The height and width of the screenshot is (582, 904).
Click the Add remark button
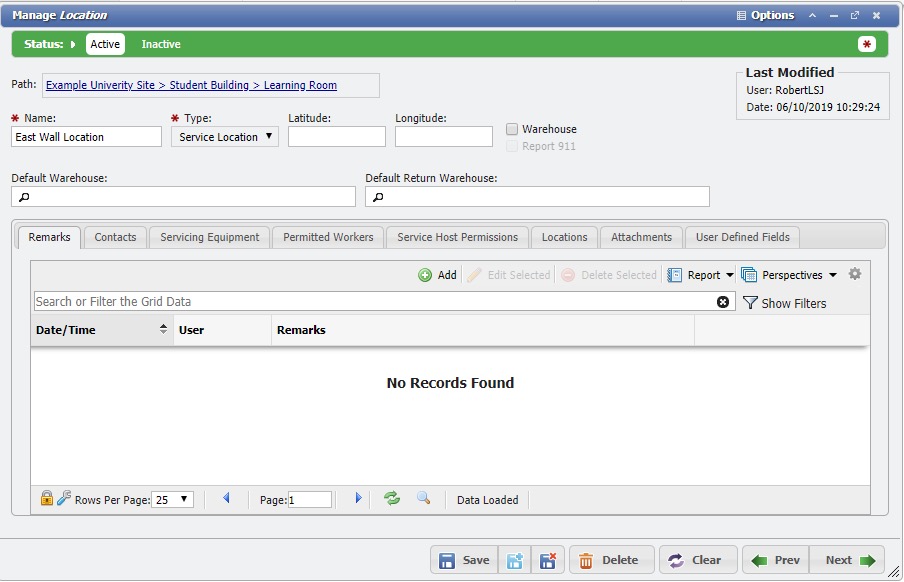[437, 275]
